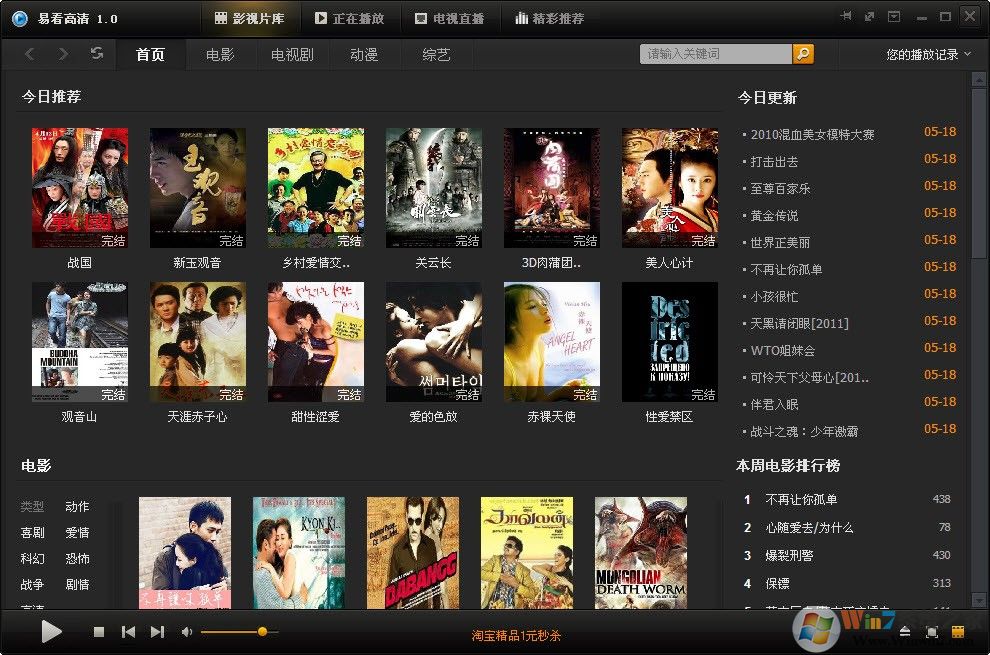Click the keyword search input field
Screen dimensions: 990x655
715,54
